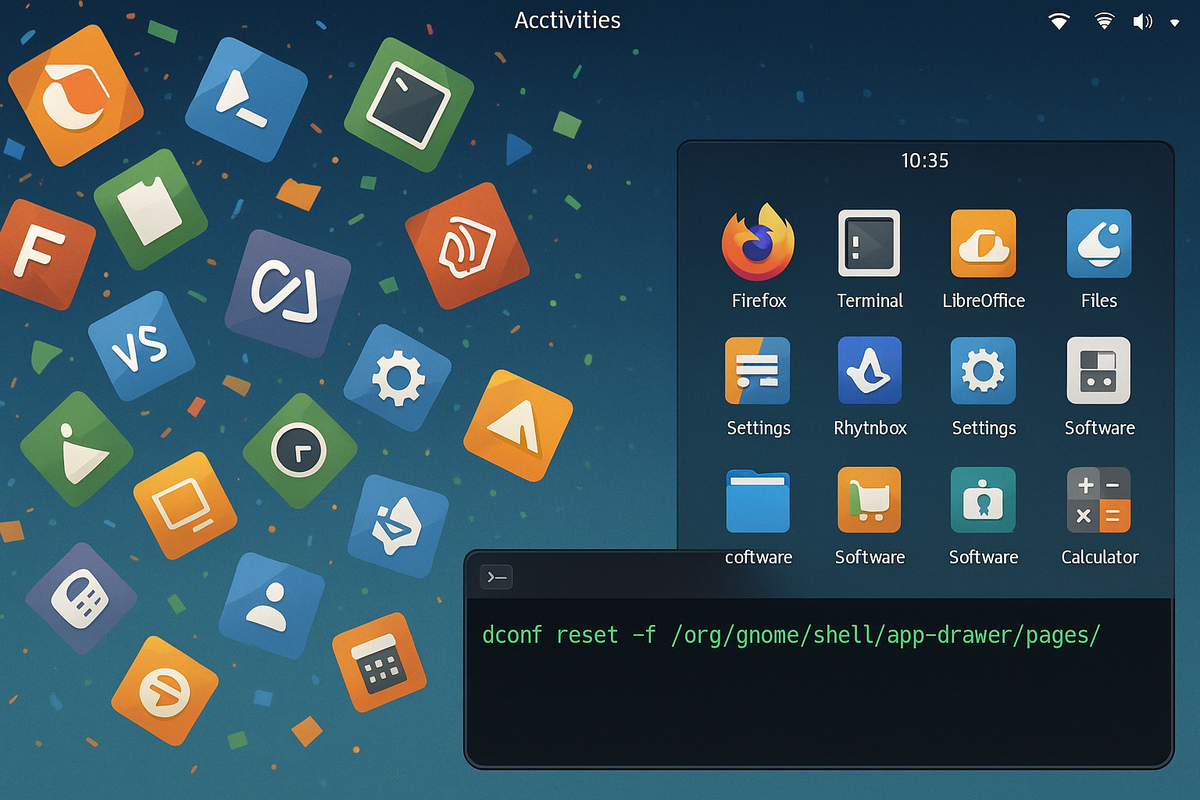This screenshot has width=1200, height=800.
Task: Click the tilted green tile with dark window square
Action: pyautogui.click(x=408, y=105)
